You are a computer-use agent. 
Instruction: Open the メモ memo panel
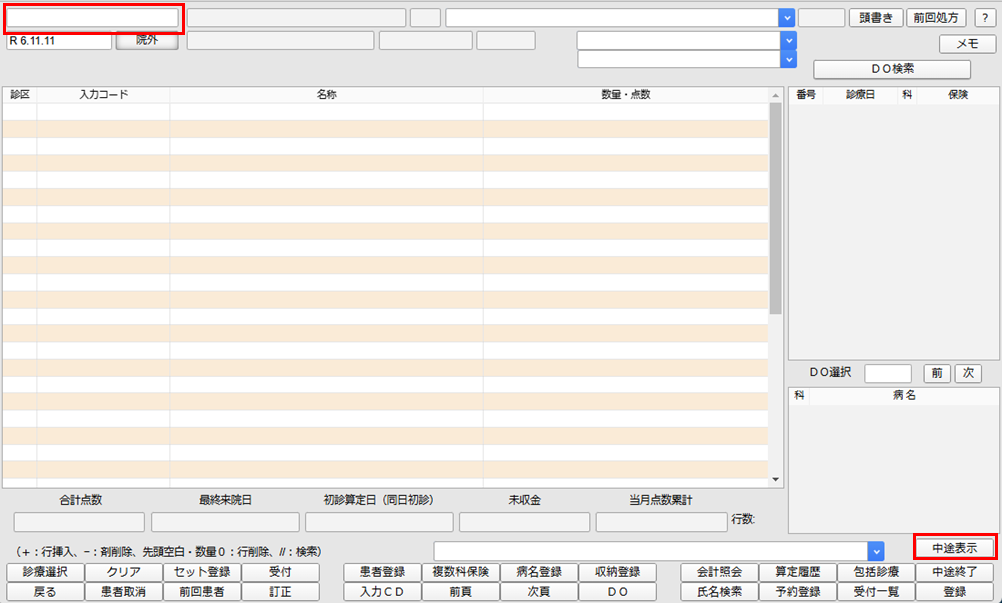click(x=965, y=43)
